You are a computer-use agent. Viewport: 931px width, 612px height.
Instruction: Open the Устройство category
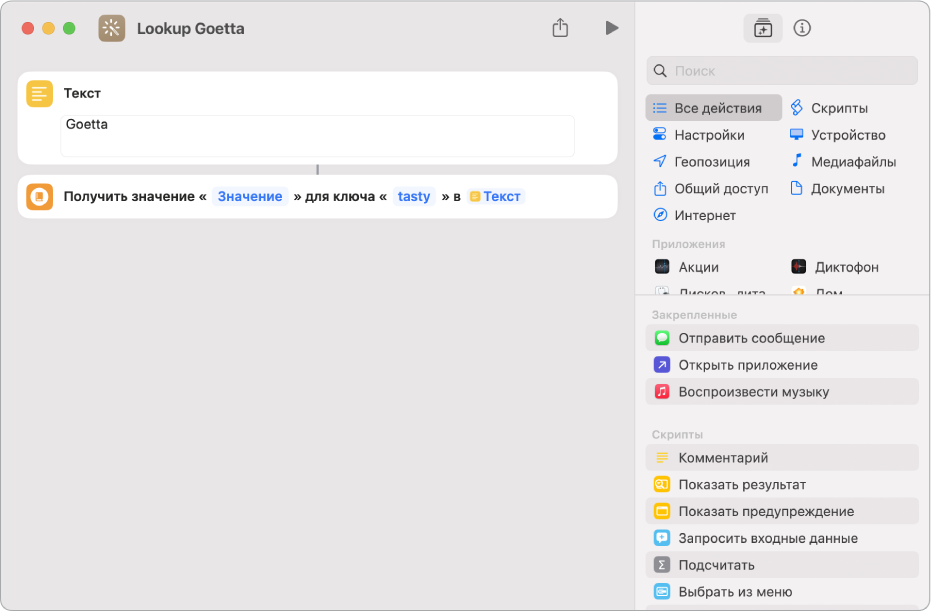coord(837,135)
